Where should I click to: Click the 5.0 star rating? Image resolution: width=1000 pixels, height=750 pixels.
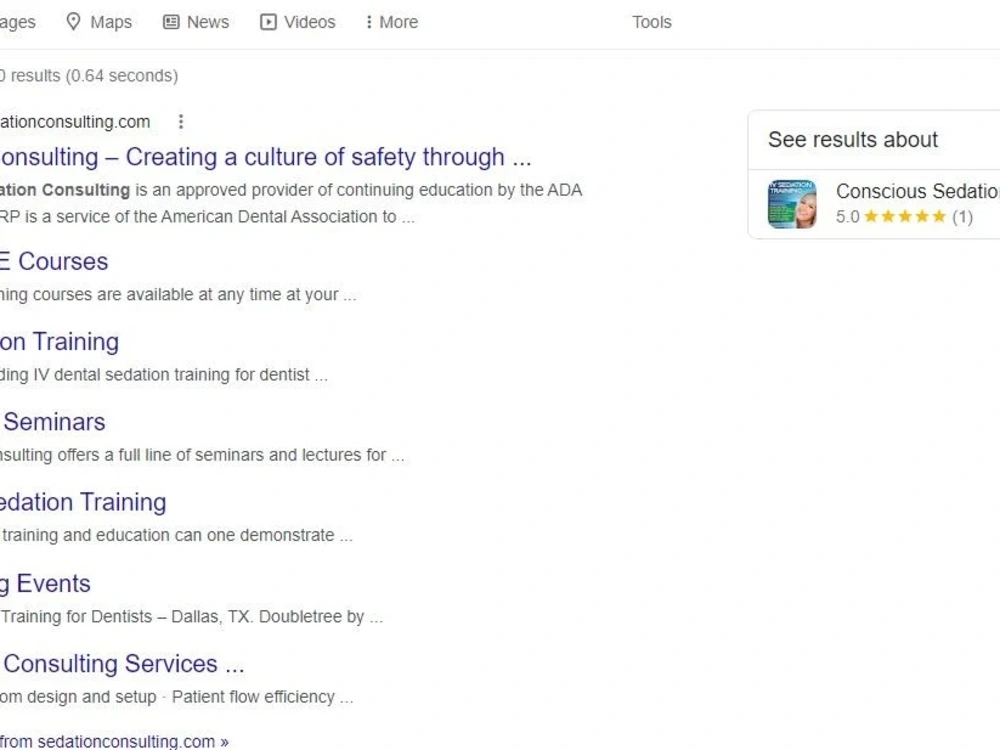pos(904,217)
